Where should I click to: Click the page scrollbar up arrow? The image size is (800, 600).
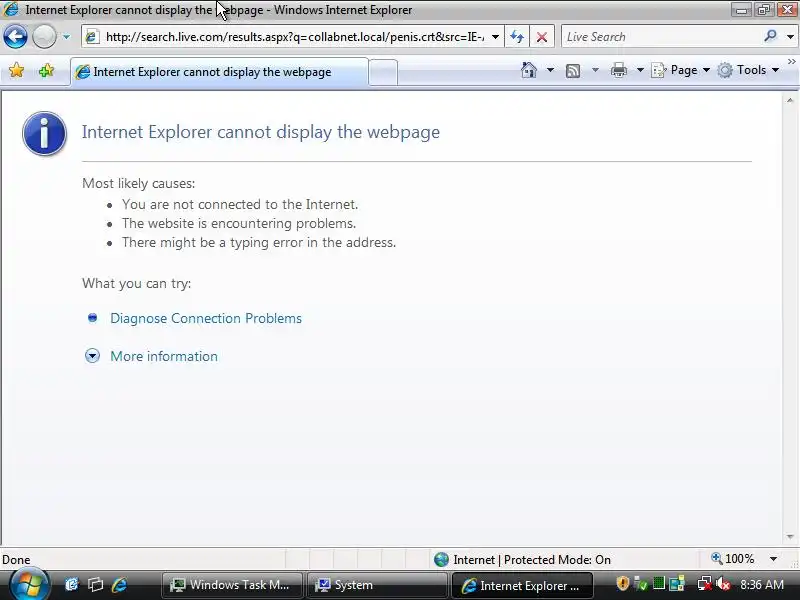coord(790,101)
